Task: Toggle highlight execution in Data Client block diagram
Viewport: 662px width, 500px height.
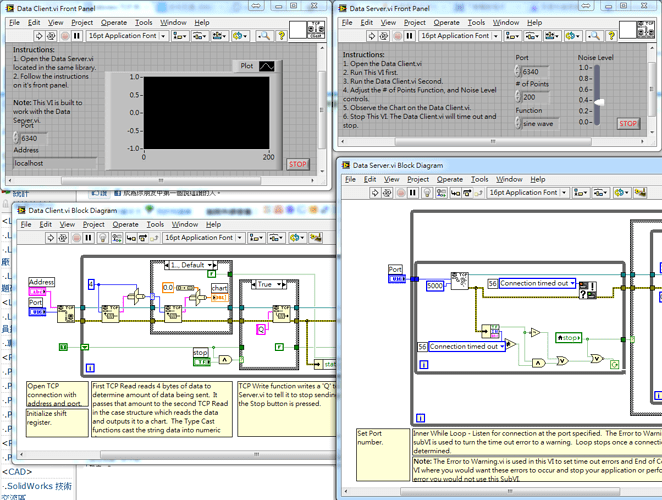Action: [103, 238]
